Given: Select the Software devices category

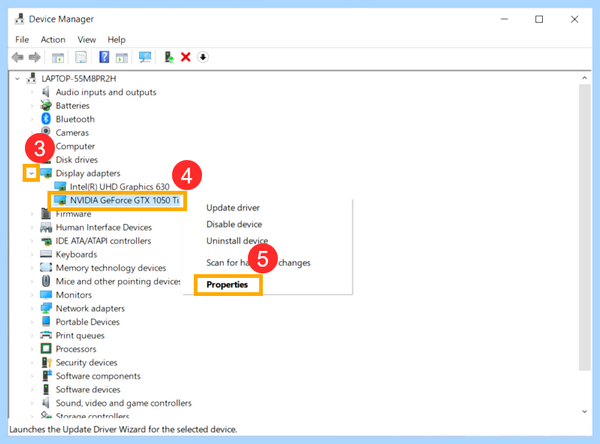Looking at the screenshot, I should pyautogui.click(x=88, y=389).
